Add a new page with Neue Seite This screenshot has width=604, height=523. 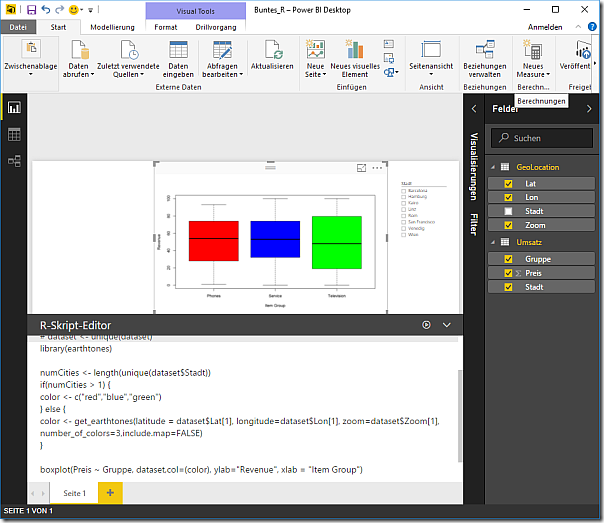[x=315, y=59]
